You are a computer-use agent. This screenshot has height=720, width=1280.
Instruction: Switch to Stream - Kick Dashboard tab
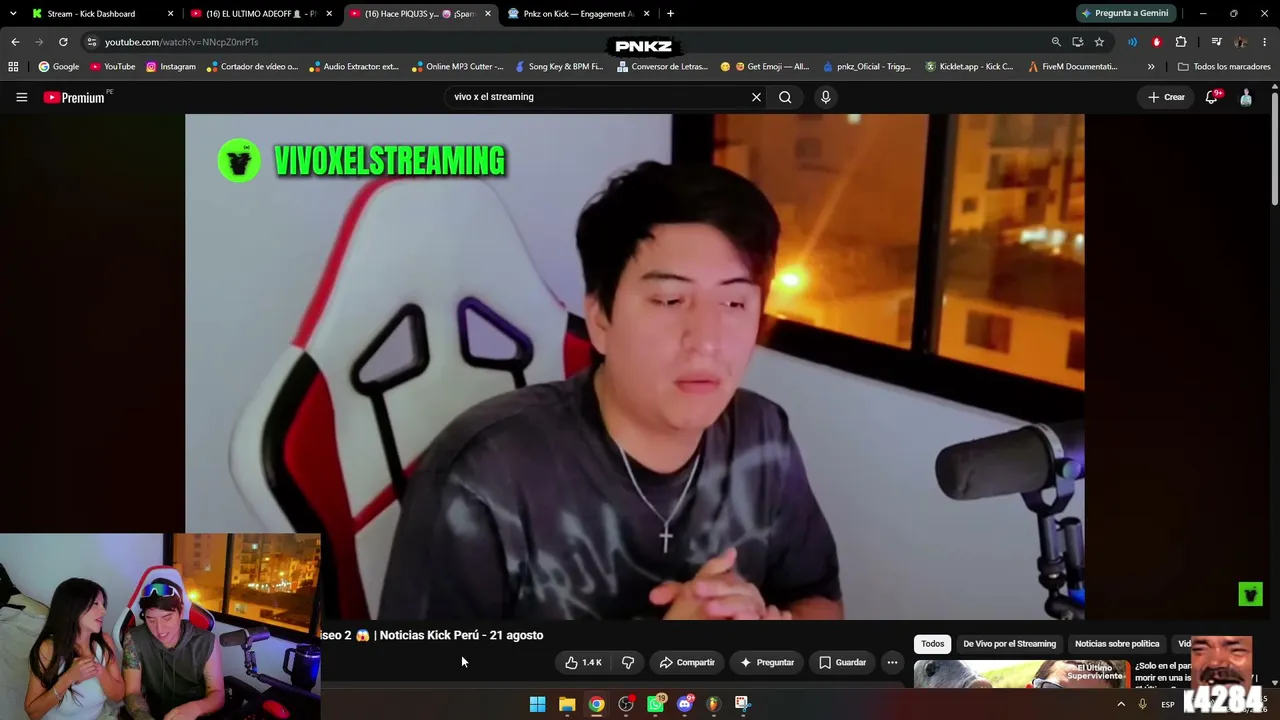point(91,14)
